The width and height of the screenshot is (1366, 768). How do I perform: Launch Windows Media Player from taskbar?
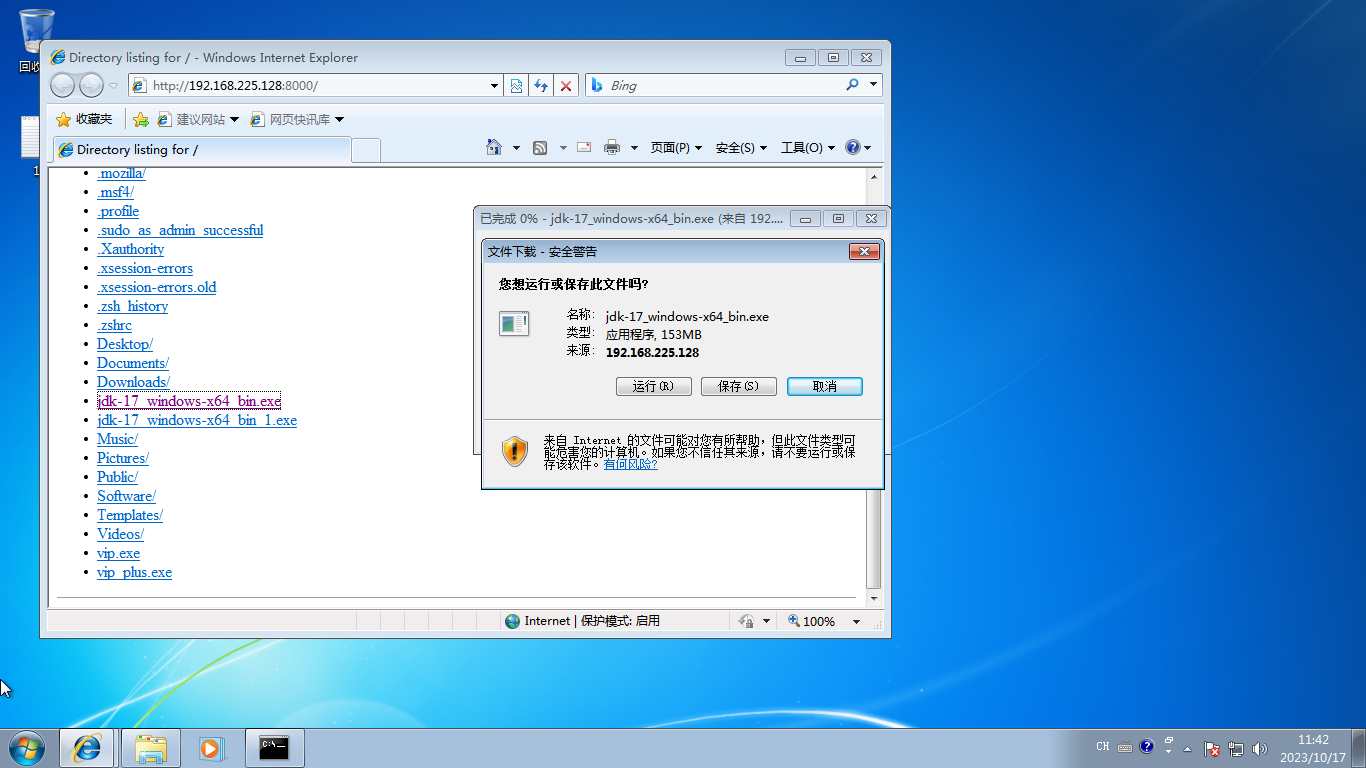(211, 748)
